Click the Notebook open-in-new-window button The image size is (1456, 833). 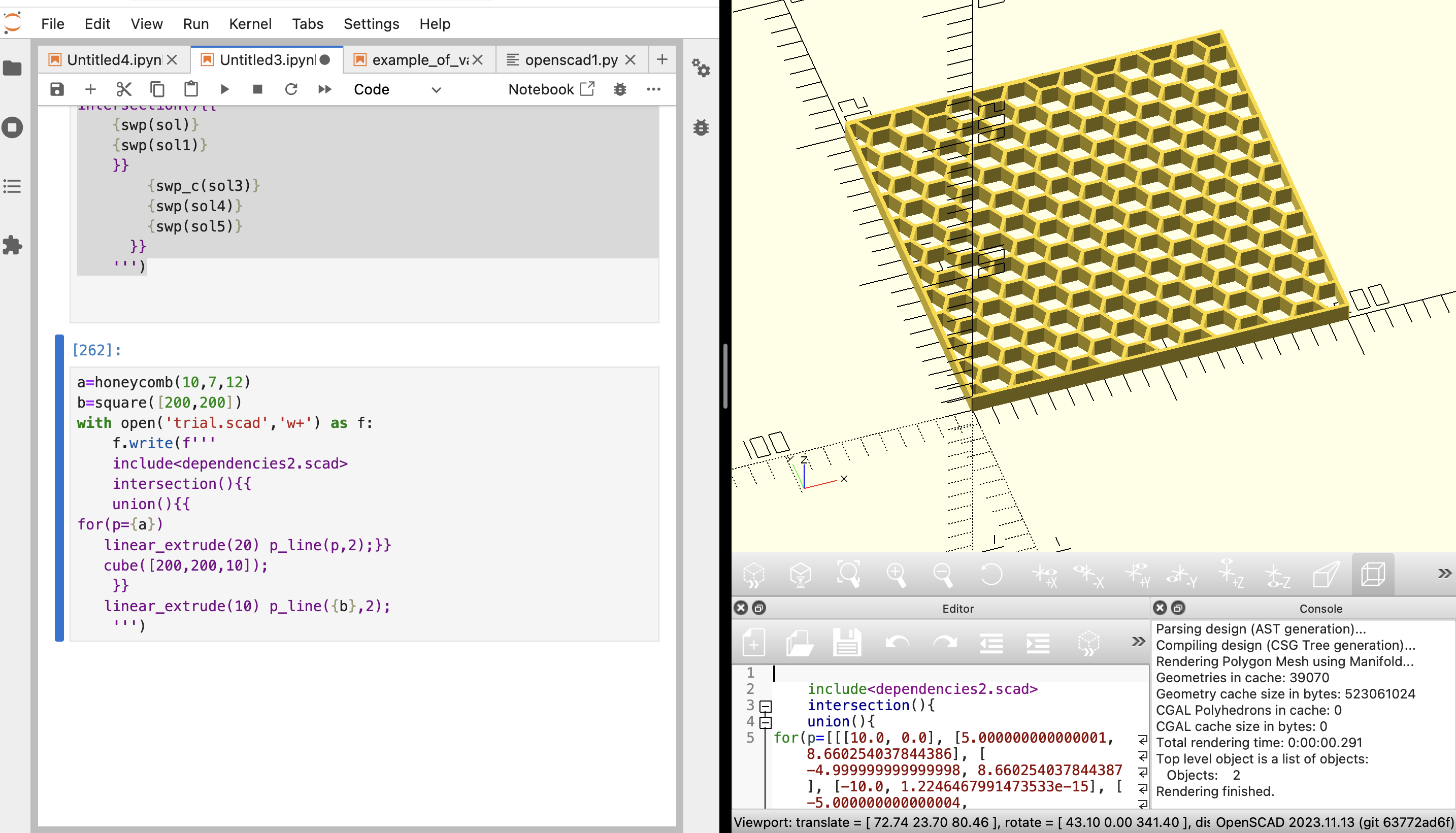click(x=551, y=89)
